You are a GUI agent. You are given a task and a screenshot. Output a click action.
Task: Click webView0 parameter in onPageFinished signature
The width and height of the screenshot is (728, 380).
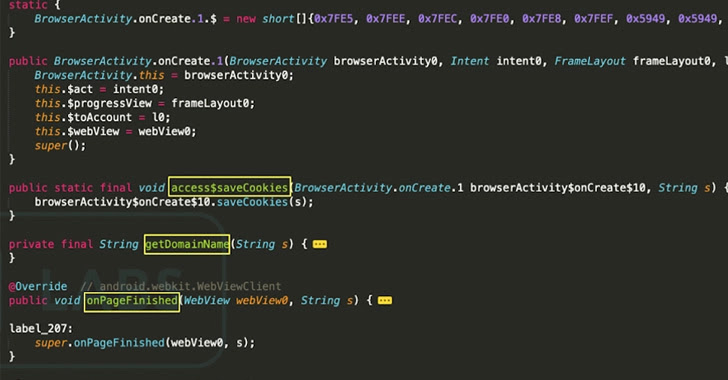[x=262, y=301]
